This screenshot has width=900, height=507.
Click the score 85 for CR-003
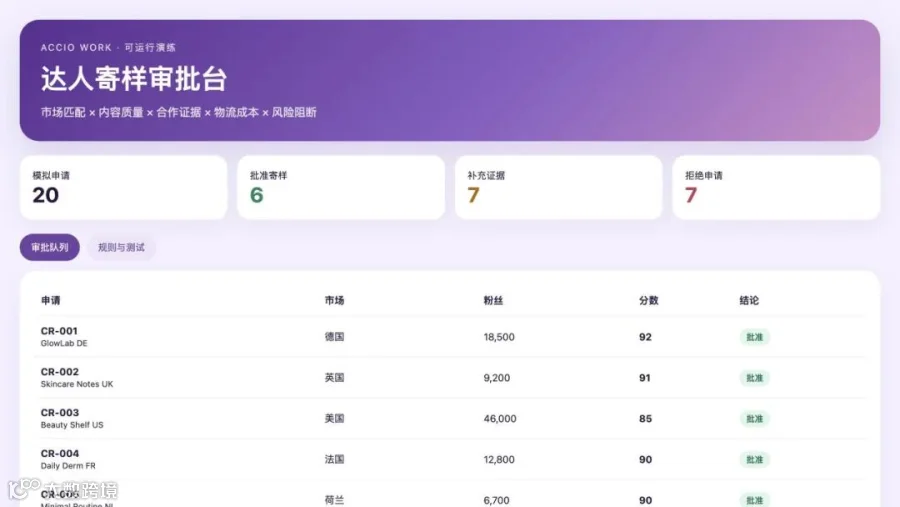coord(645,419)
